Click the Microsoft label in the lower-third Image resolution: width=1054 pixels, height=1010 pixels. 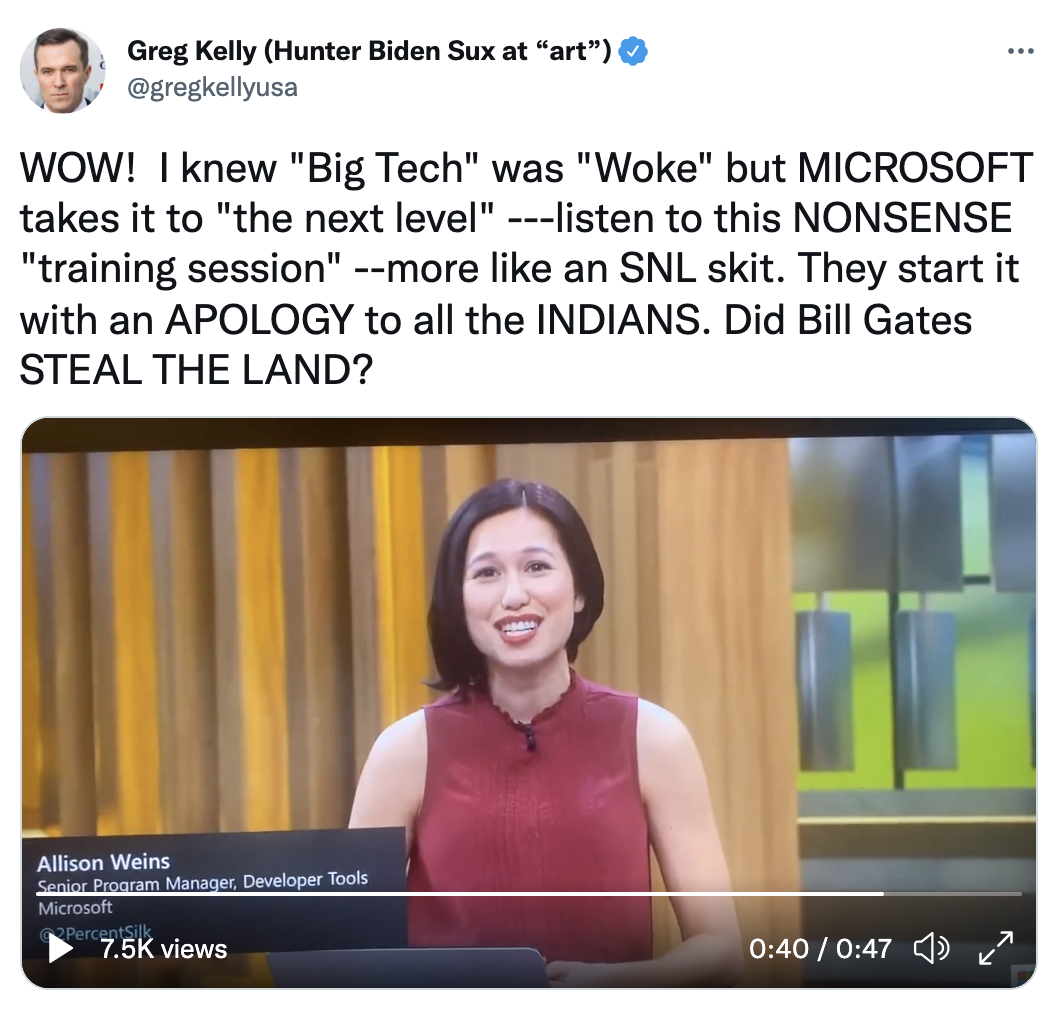tap(75, 908)
